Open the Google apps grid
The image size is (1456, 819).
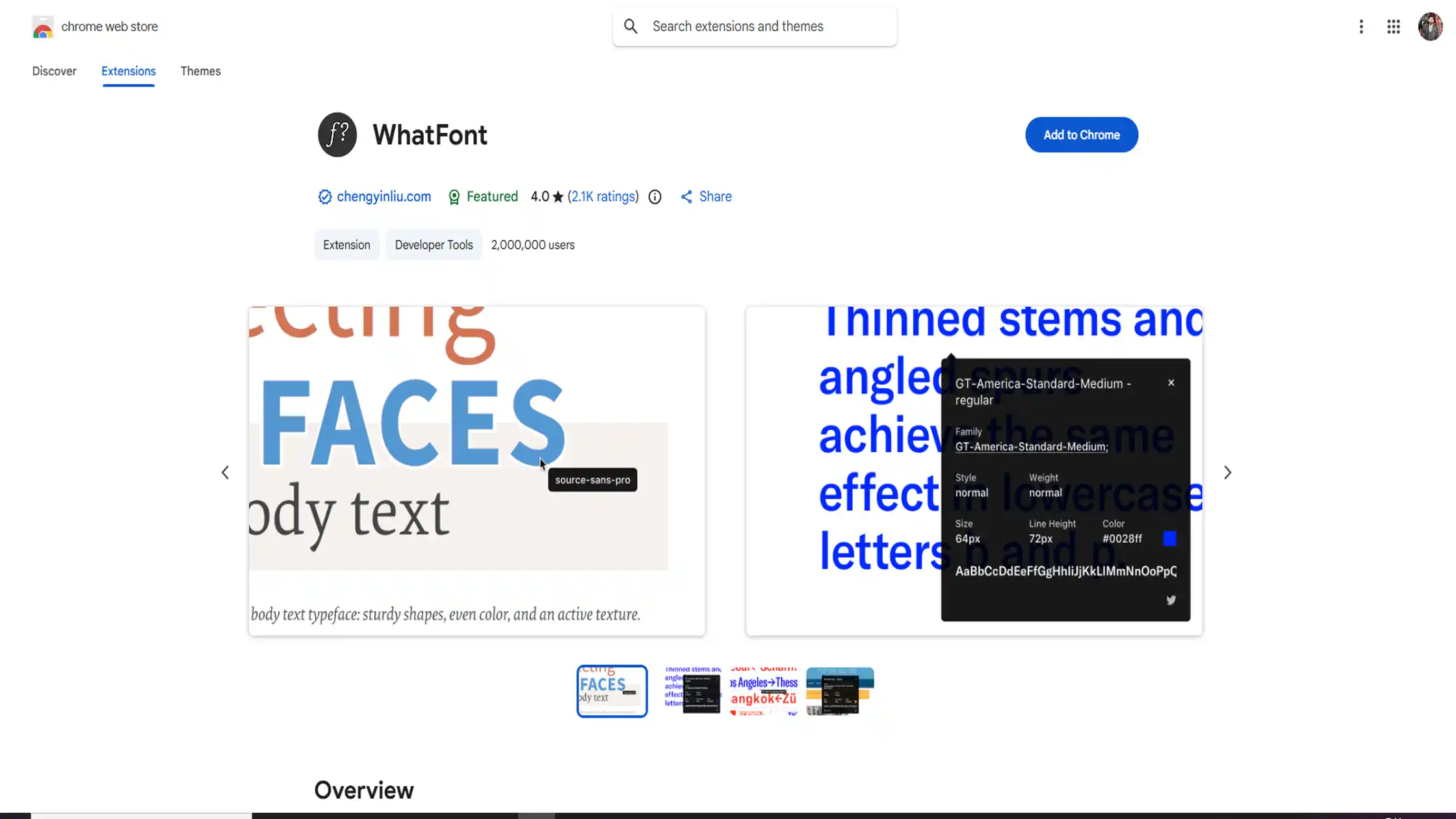(x=1393, y=27)
